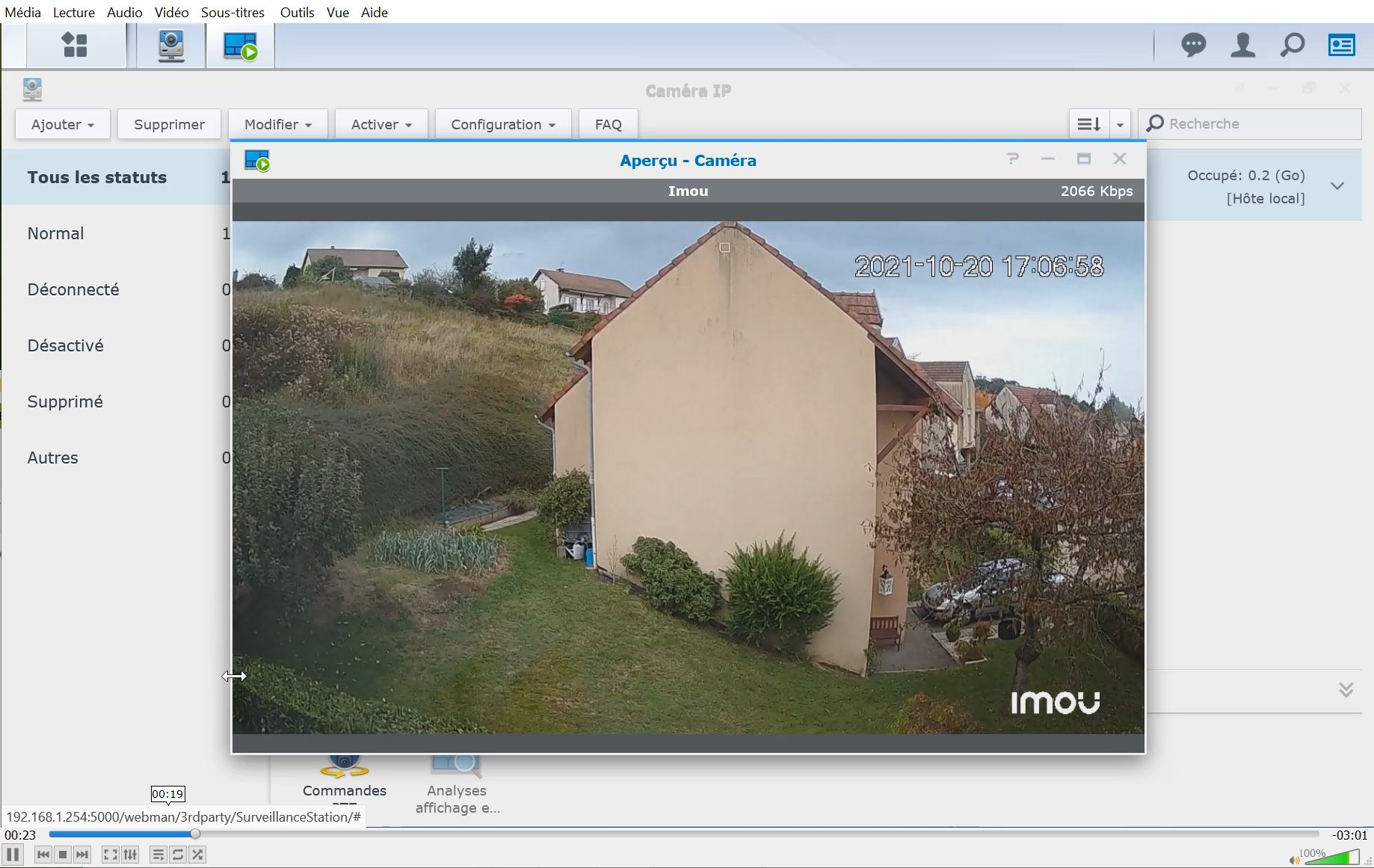This screenshot has height=868, width=1374.
Task: Click the elapsed time 00:23 label
Action: (20, 835)
